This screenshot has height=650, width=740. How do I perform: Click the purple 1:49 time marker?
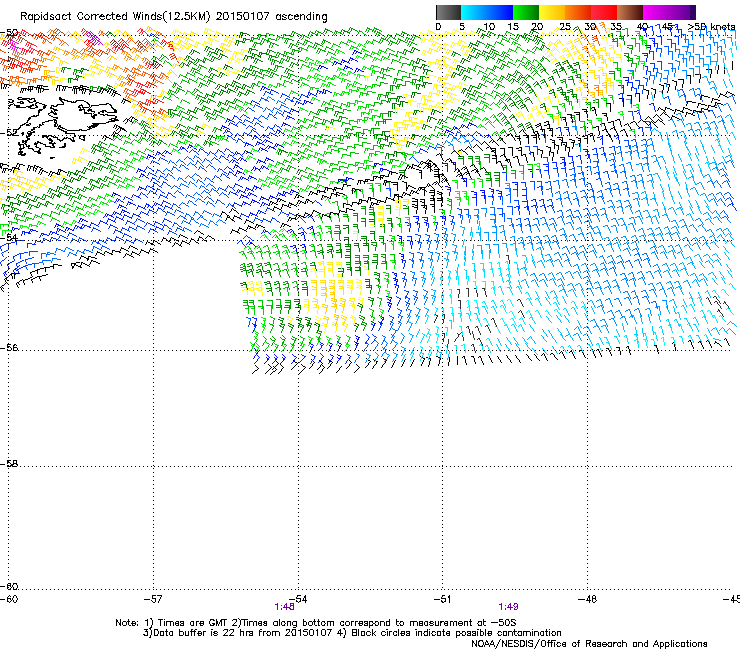tap(508, 607)
